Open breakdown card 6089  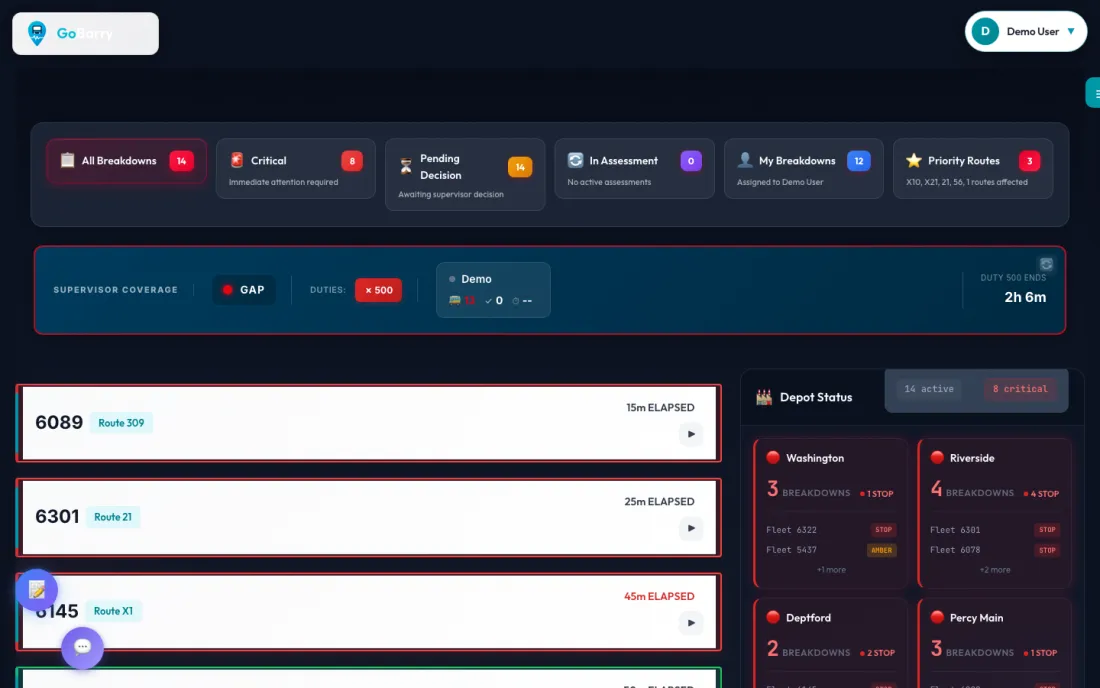click(x=369, y=423)
